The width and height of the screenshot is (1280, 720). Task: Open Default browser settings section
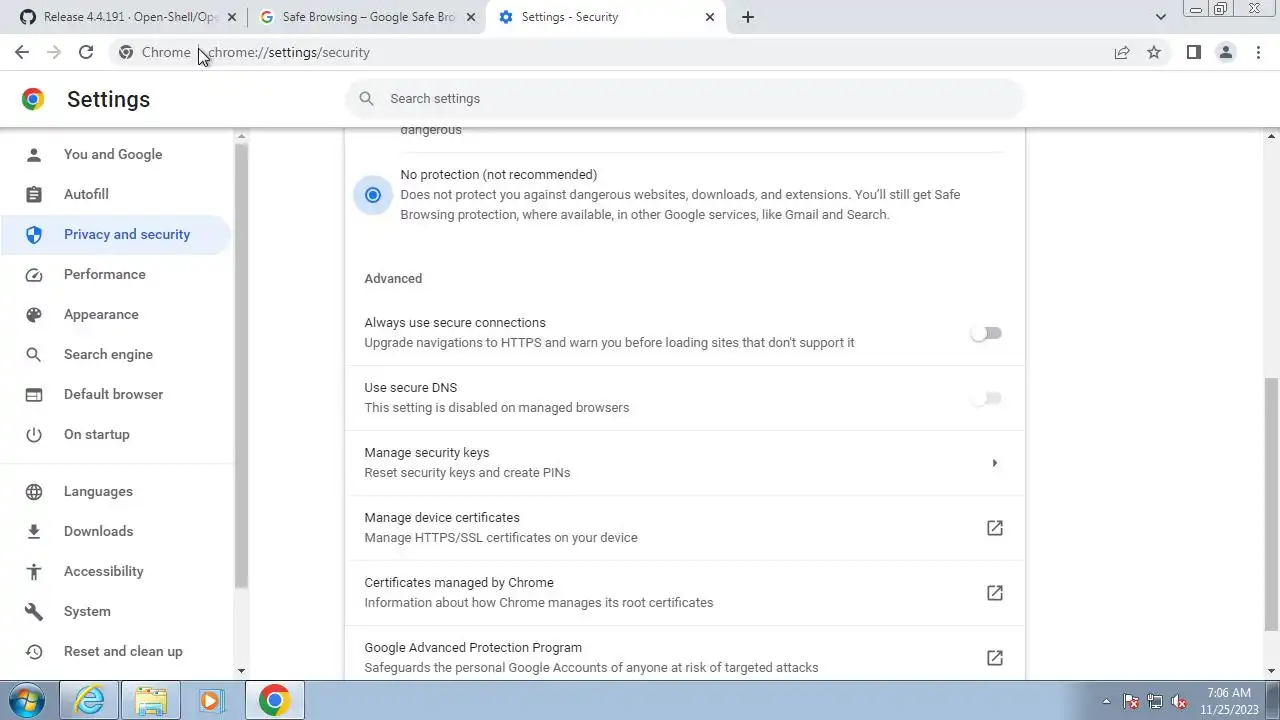pyautogui.click(x=116, y=394)
